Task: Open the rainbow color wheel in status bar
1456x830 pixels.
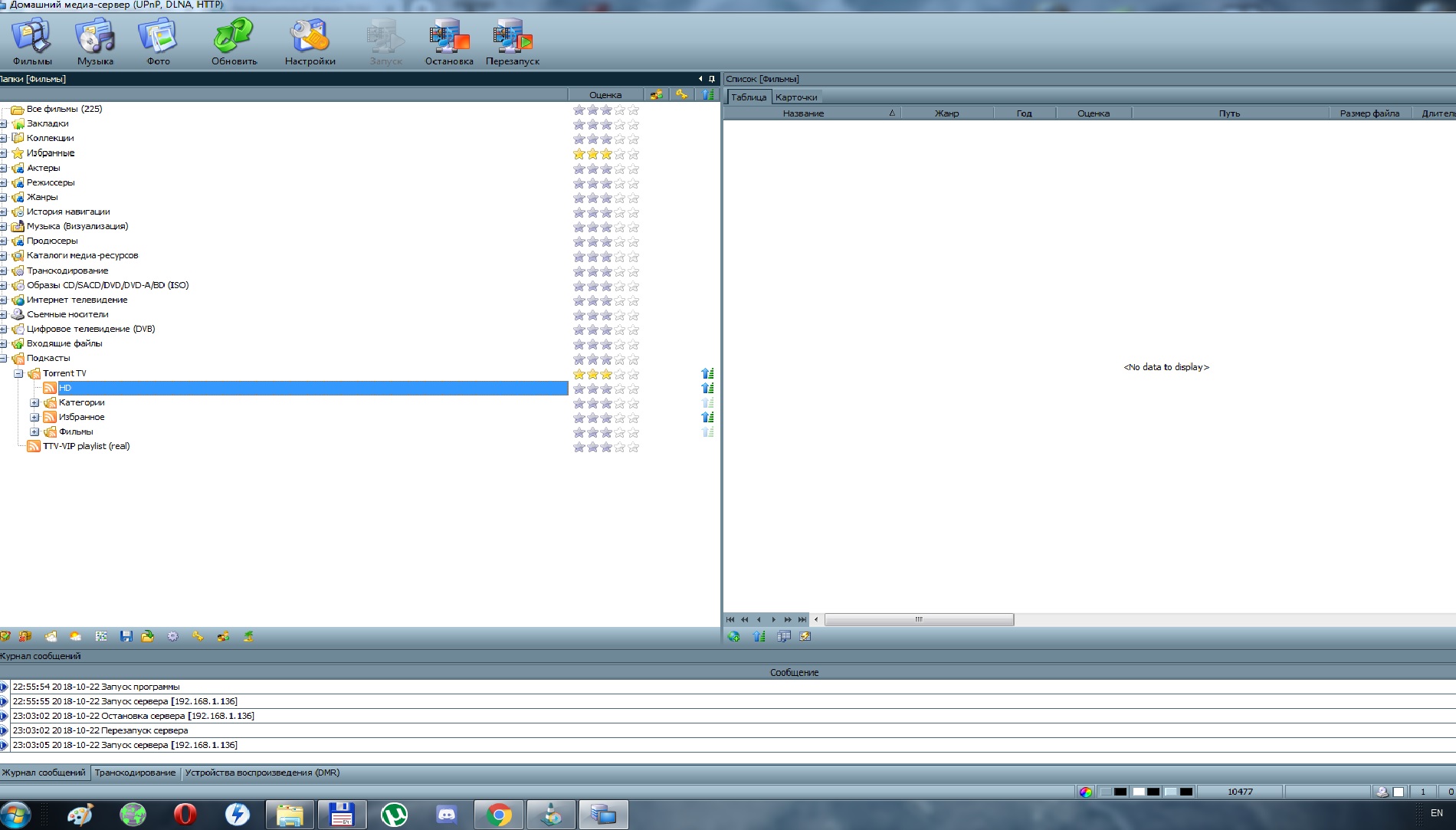Action: 1085,792
